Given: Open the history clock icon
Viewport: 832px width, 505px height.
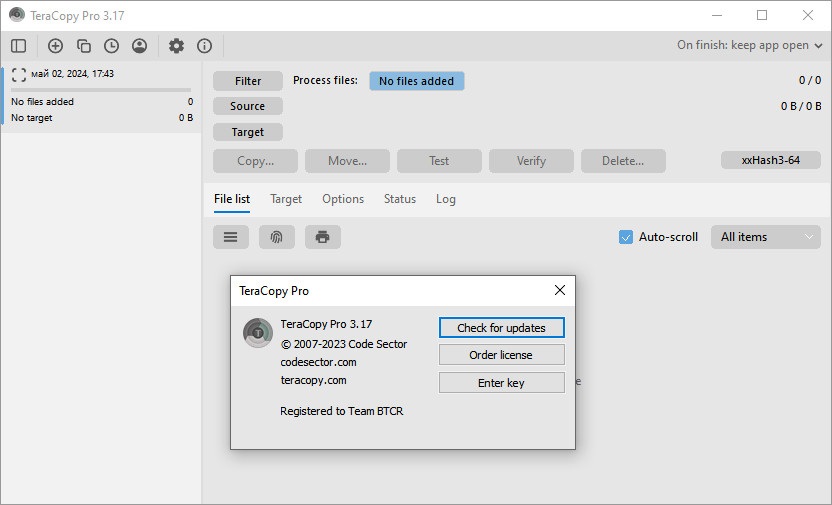Looking at the screenshot, I should 111,46.
